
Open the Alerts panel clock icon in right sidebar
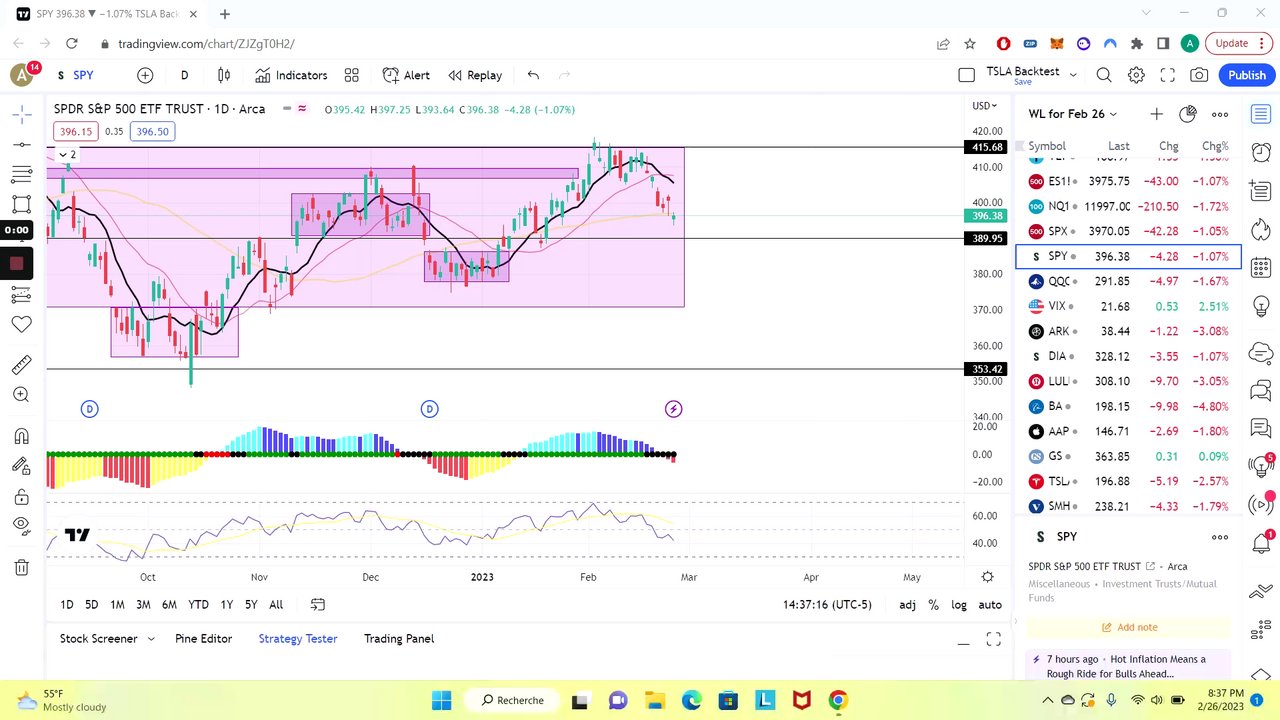point(1260,152)
